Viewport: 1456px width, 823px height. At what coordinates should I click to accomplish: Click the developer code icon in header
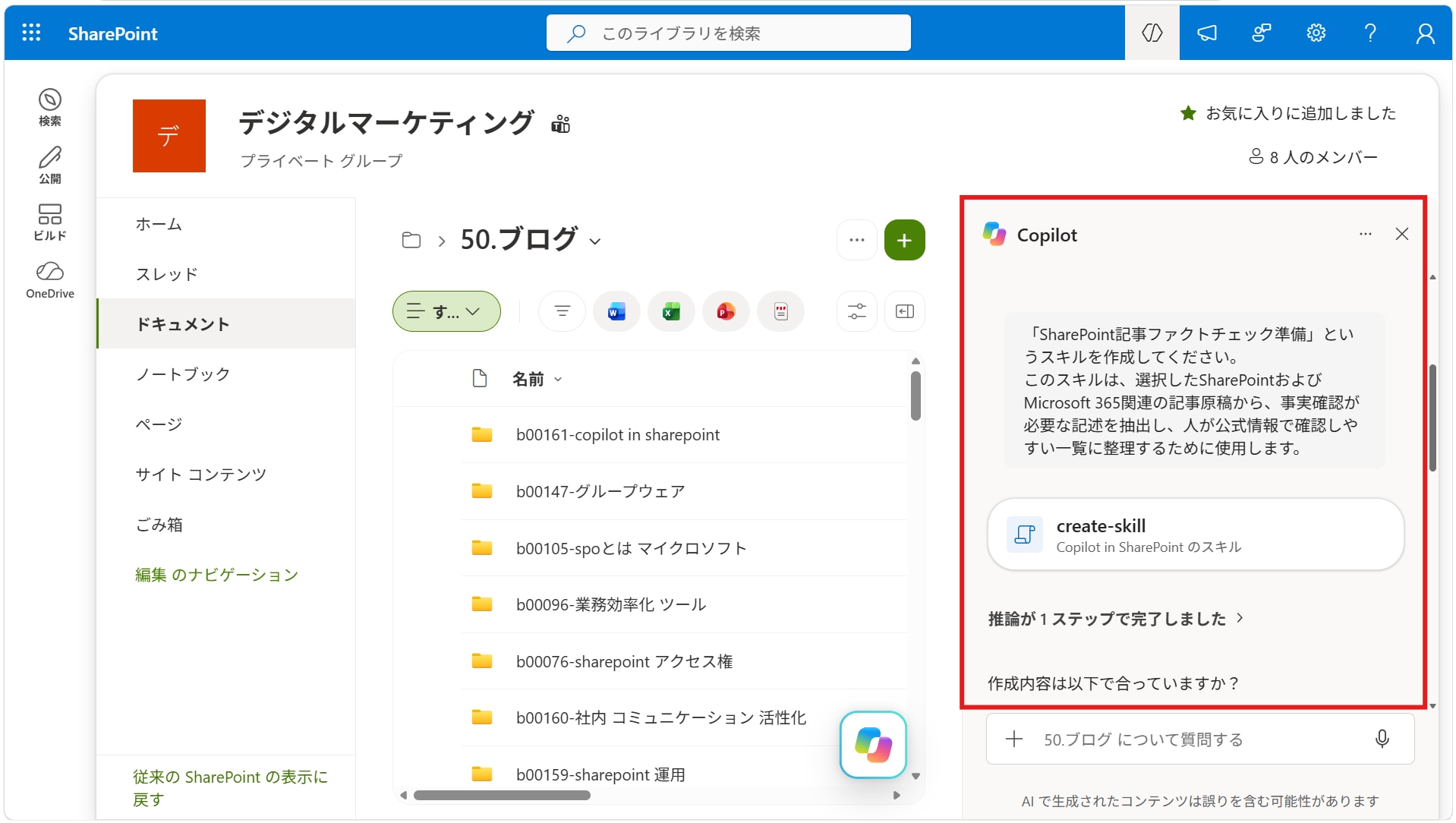[1152, 33]
